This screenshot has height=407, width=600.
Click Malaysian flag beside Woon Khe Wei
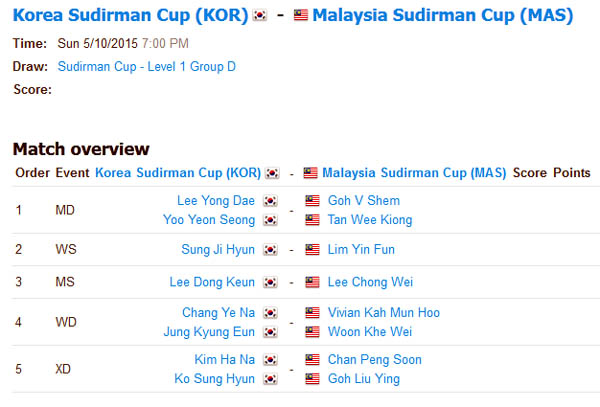(312, 332)
